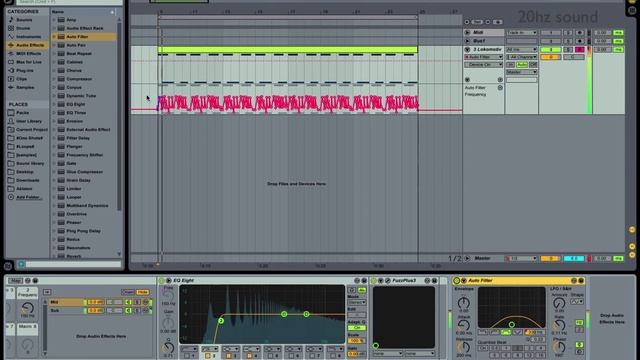Viewport: 640px width, 360px height.
Task: Toggle the Auto Filter device activator
Action: (457, 280)
